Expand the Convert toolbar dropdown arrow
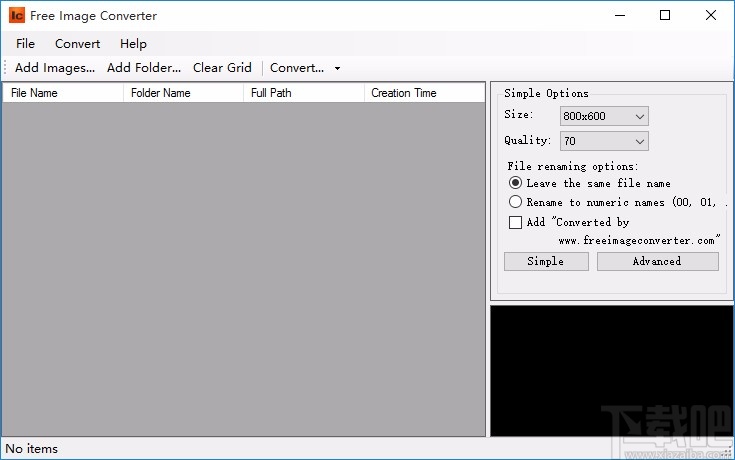 point(338,68)
